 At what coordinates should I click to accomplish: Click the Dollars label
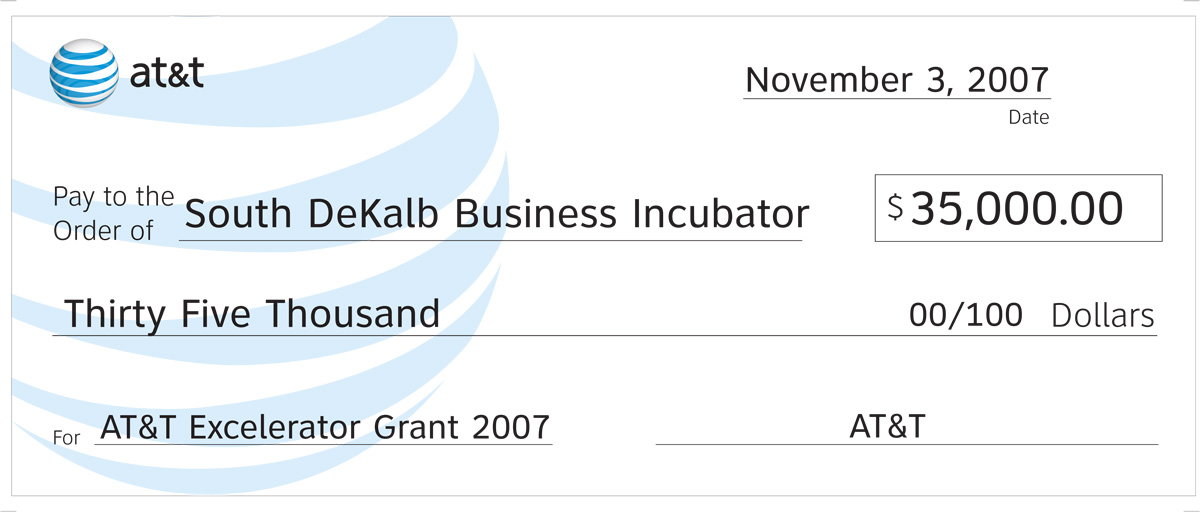point(1103,317)
